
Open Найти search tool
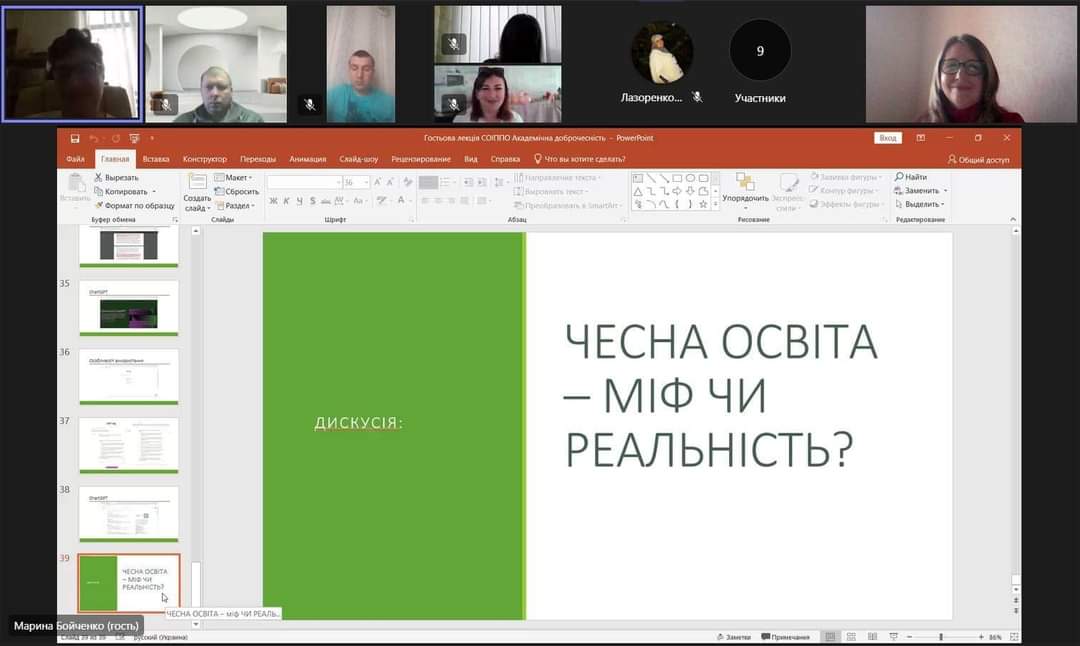point(911,177)
